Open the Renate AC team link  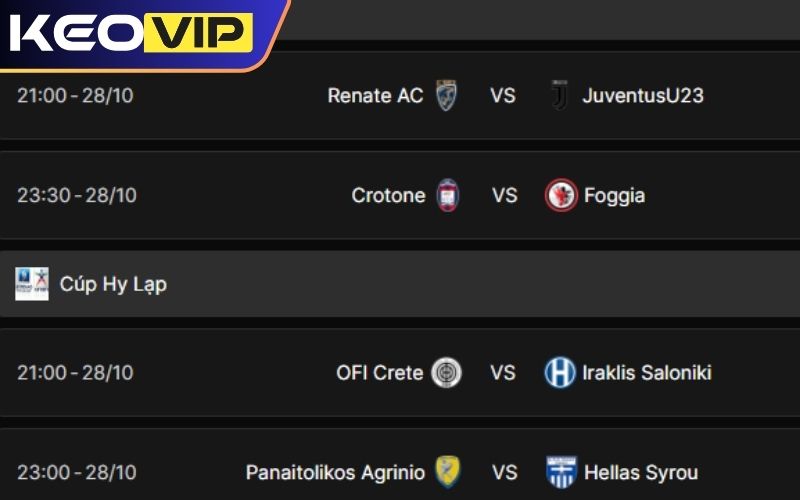click(x=375, y=96)
